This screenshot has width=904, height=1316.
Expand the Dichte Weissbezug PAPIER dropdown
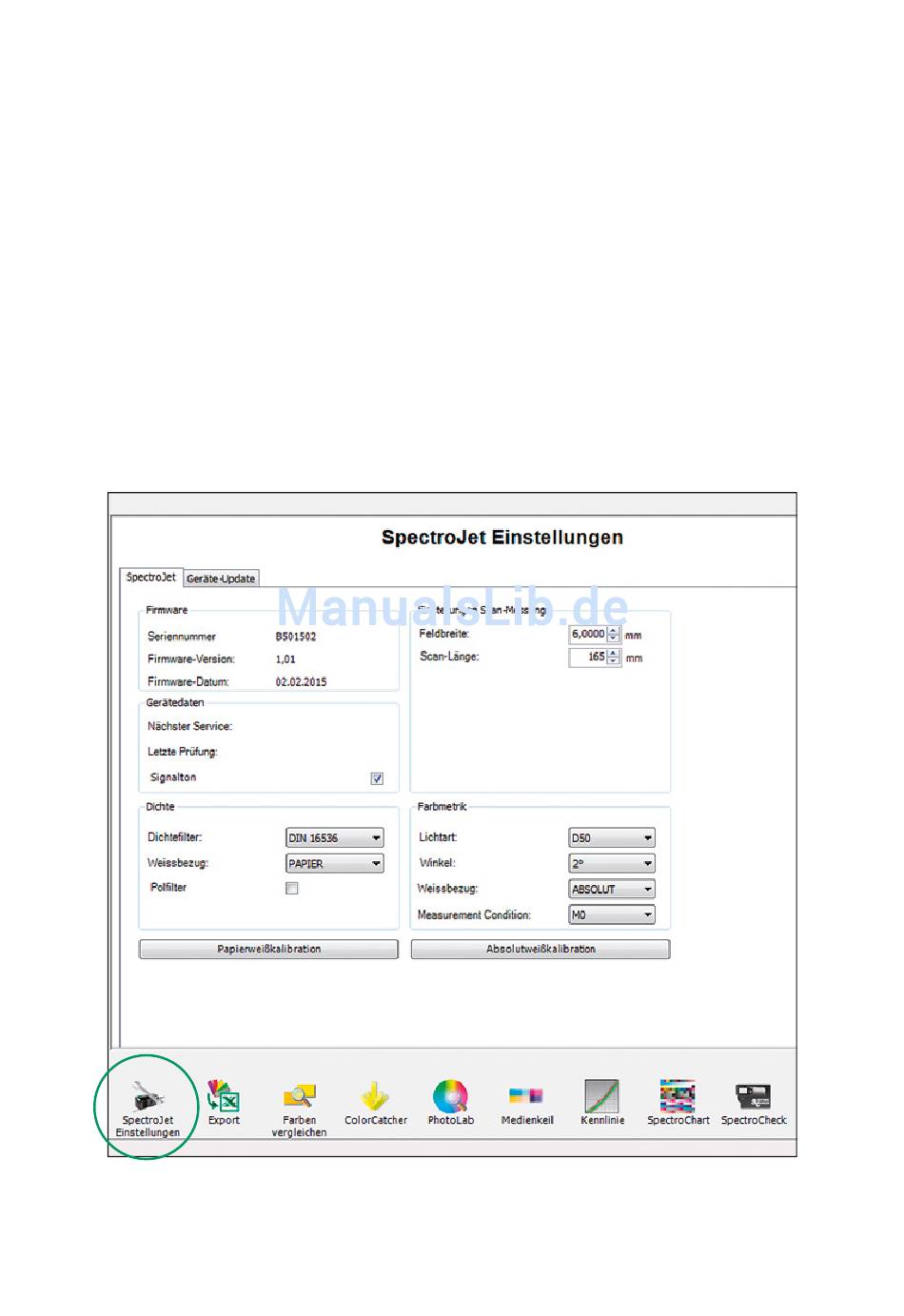335,864
